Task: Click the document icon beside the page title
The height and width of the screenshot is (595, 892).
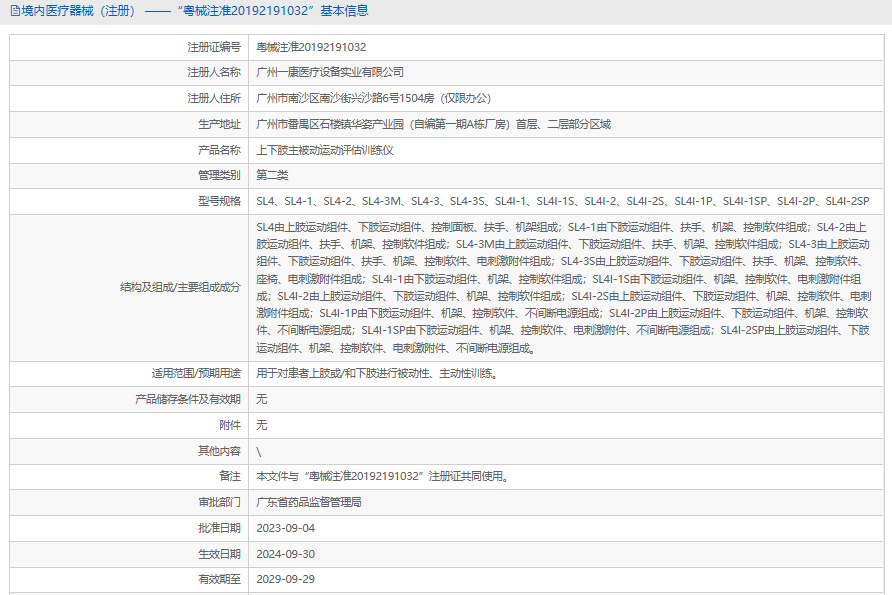Action: tap(15, 11)
